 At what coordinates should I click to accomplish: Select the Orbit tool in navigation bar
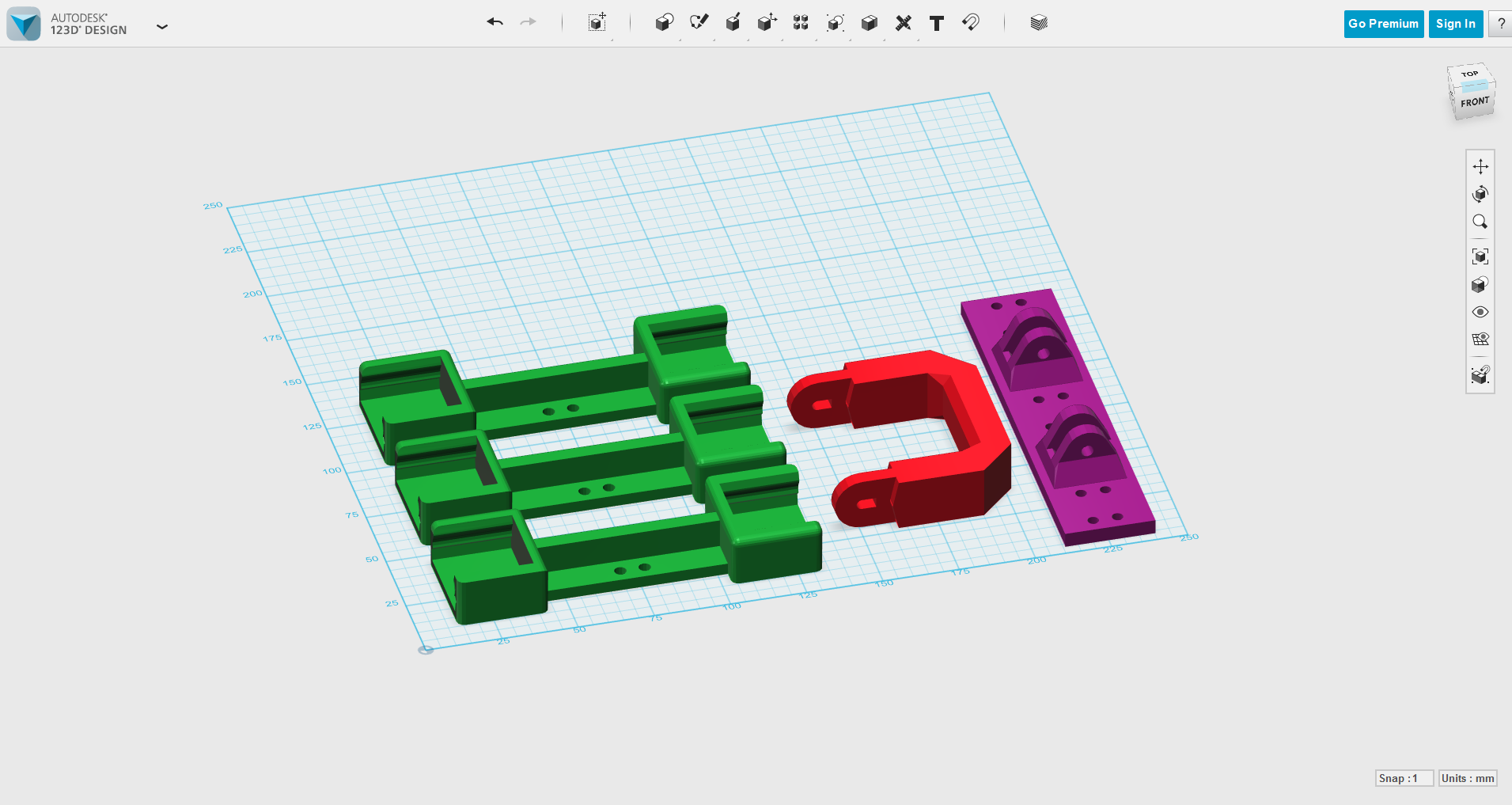[1480, 194]
